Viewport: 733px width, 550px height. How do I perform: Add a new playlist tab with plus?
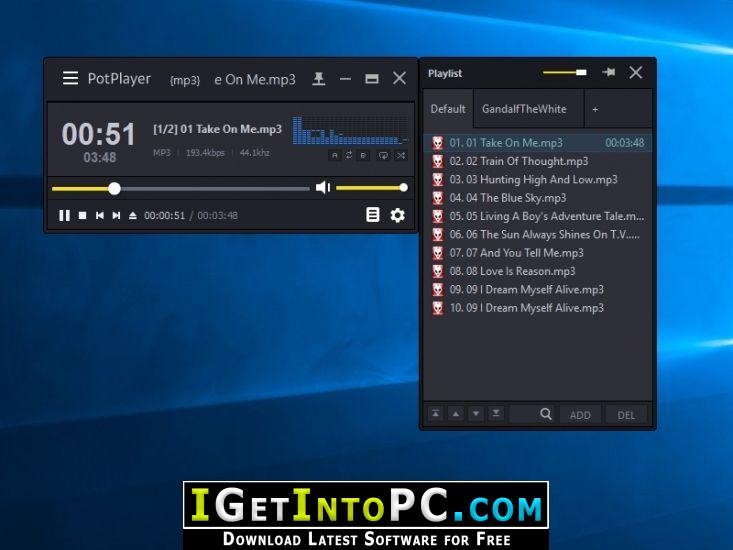coord(595,109)
